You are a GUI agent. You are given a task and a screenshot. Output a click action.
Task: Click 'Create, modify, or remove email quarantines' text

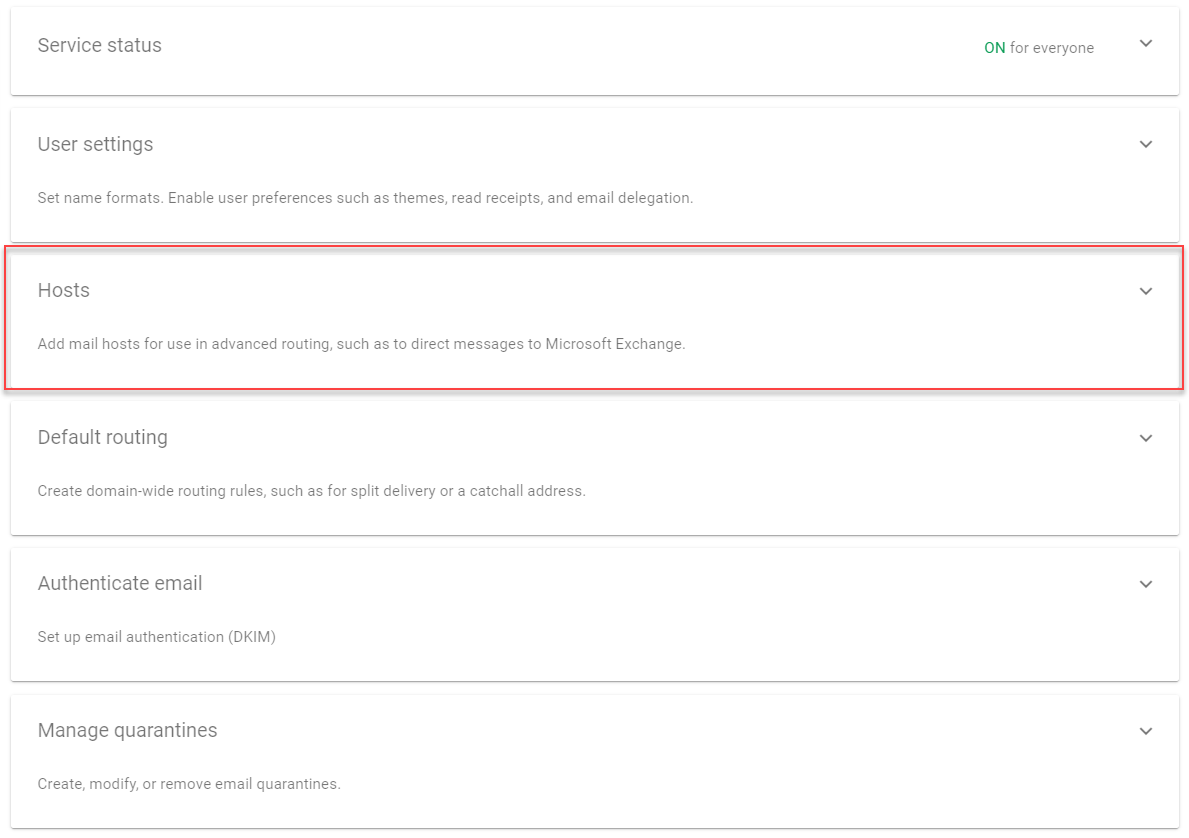(189, 784)
